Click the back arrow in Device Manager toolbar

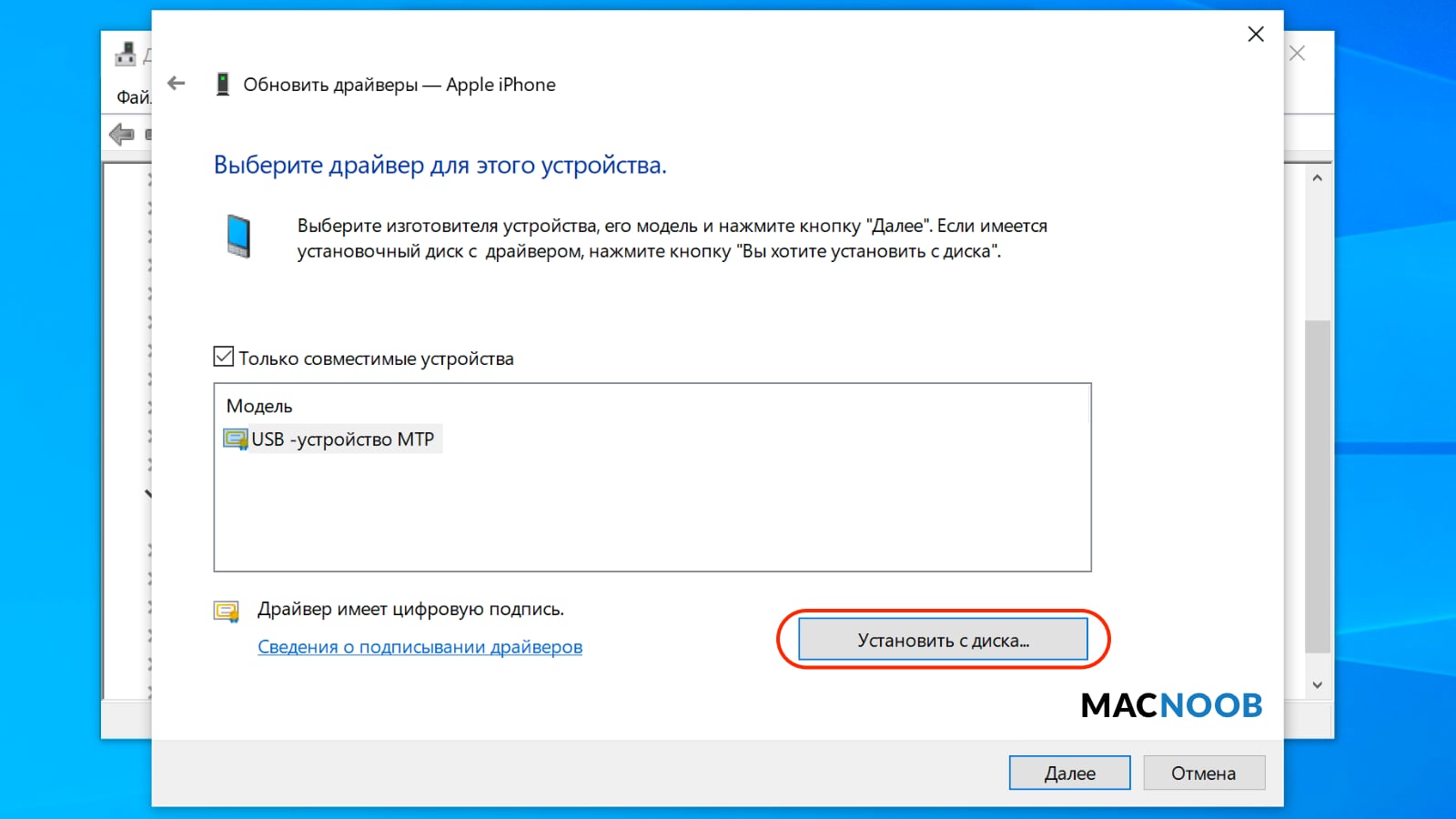[121, 135]
